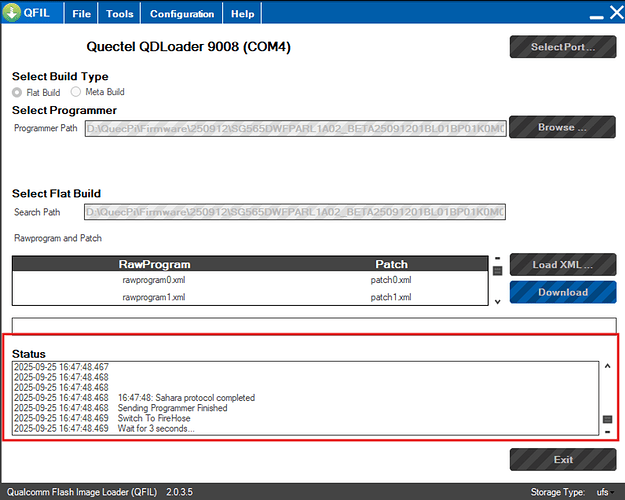Click the status log scrollbar thumb icon
This screenshot has width=625, height=500.
(607, 419)
